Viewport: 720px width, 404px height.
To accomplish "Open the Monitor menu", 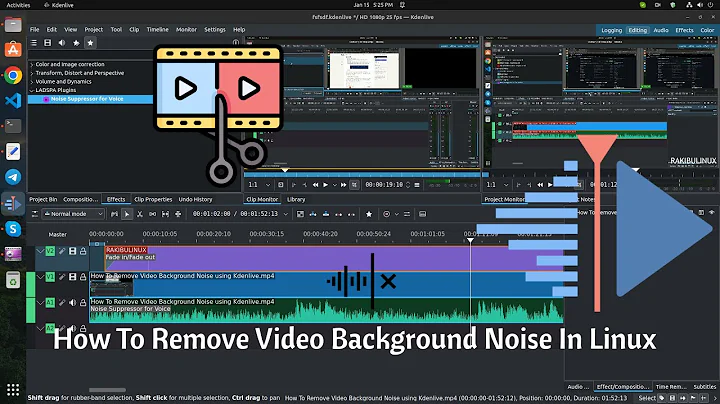I will coord(186,29).
